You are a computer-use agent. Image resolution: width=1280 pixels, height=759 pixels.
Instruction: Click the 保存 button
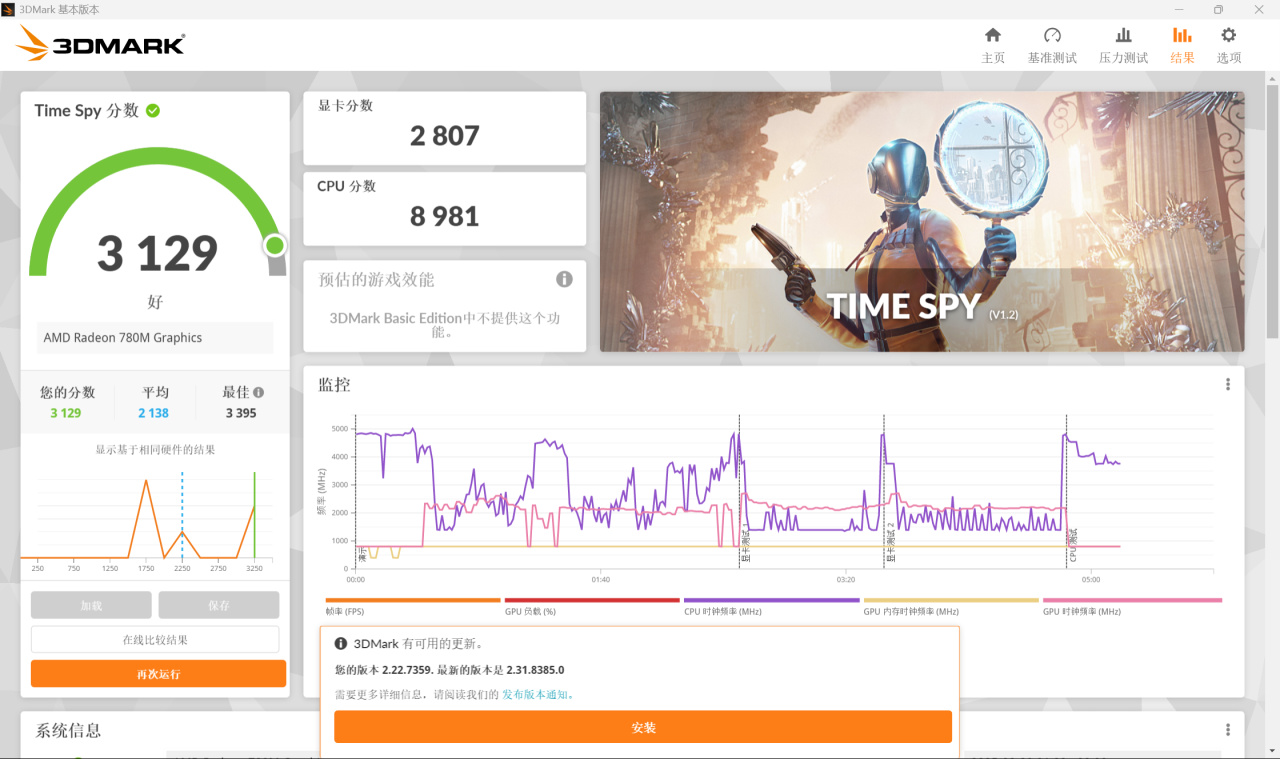pos(219,605)
